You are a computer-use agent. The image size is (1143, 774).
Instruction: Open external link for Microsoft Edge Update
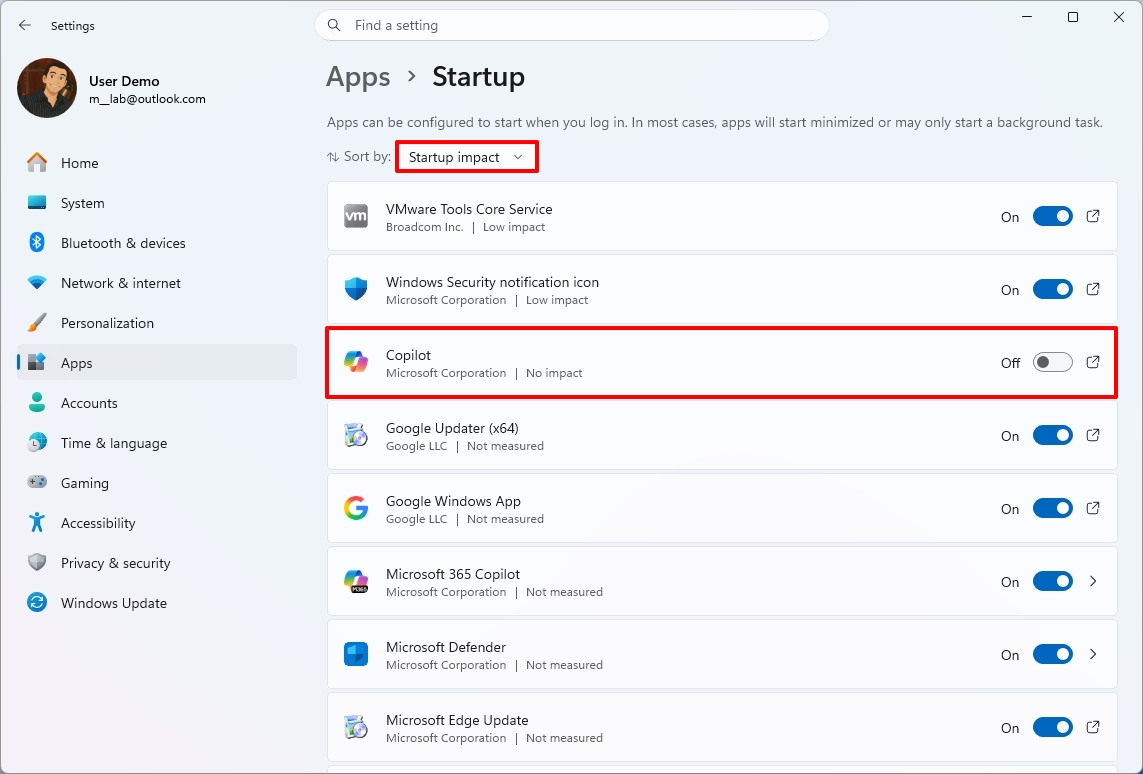pos(1093,727)
